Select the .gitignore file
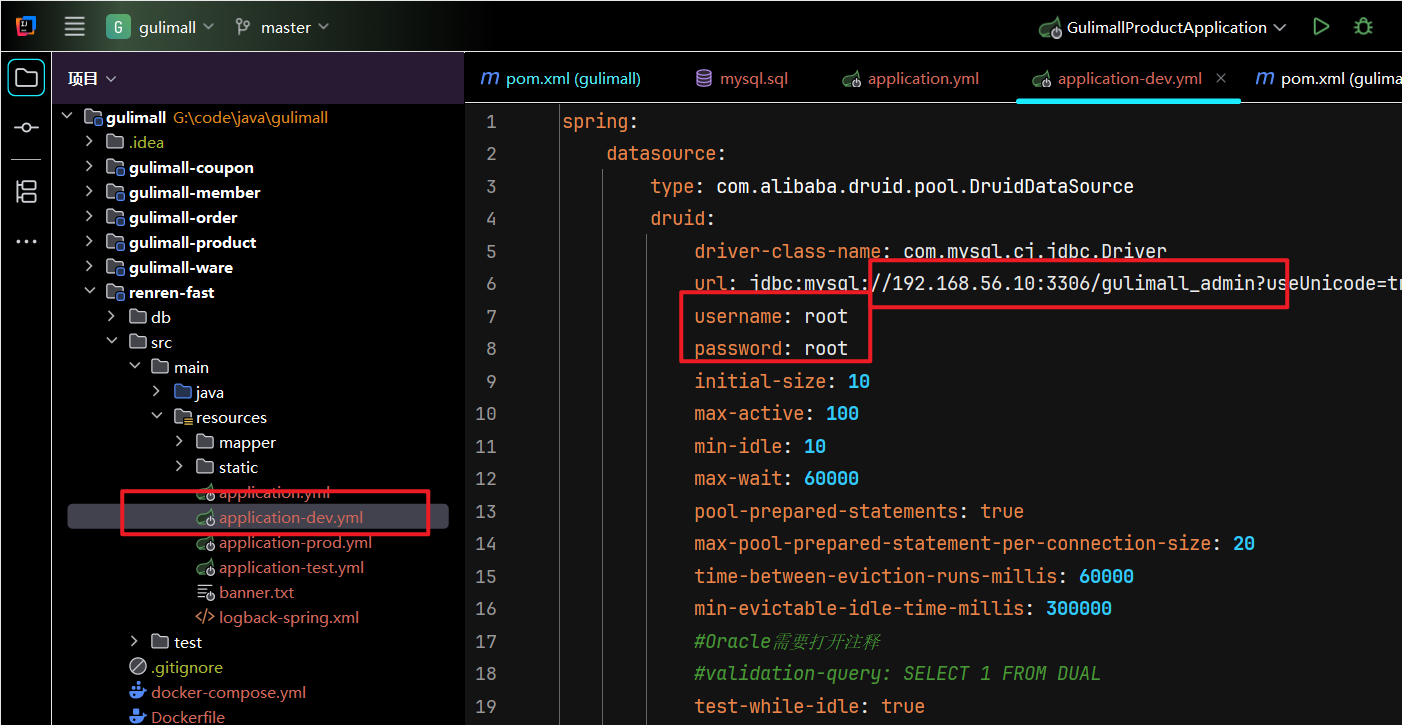 pyautogui.click(x=176, y=667)
